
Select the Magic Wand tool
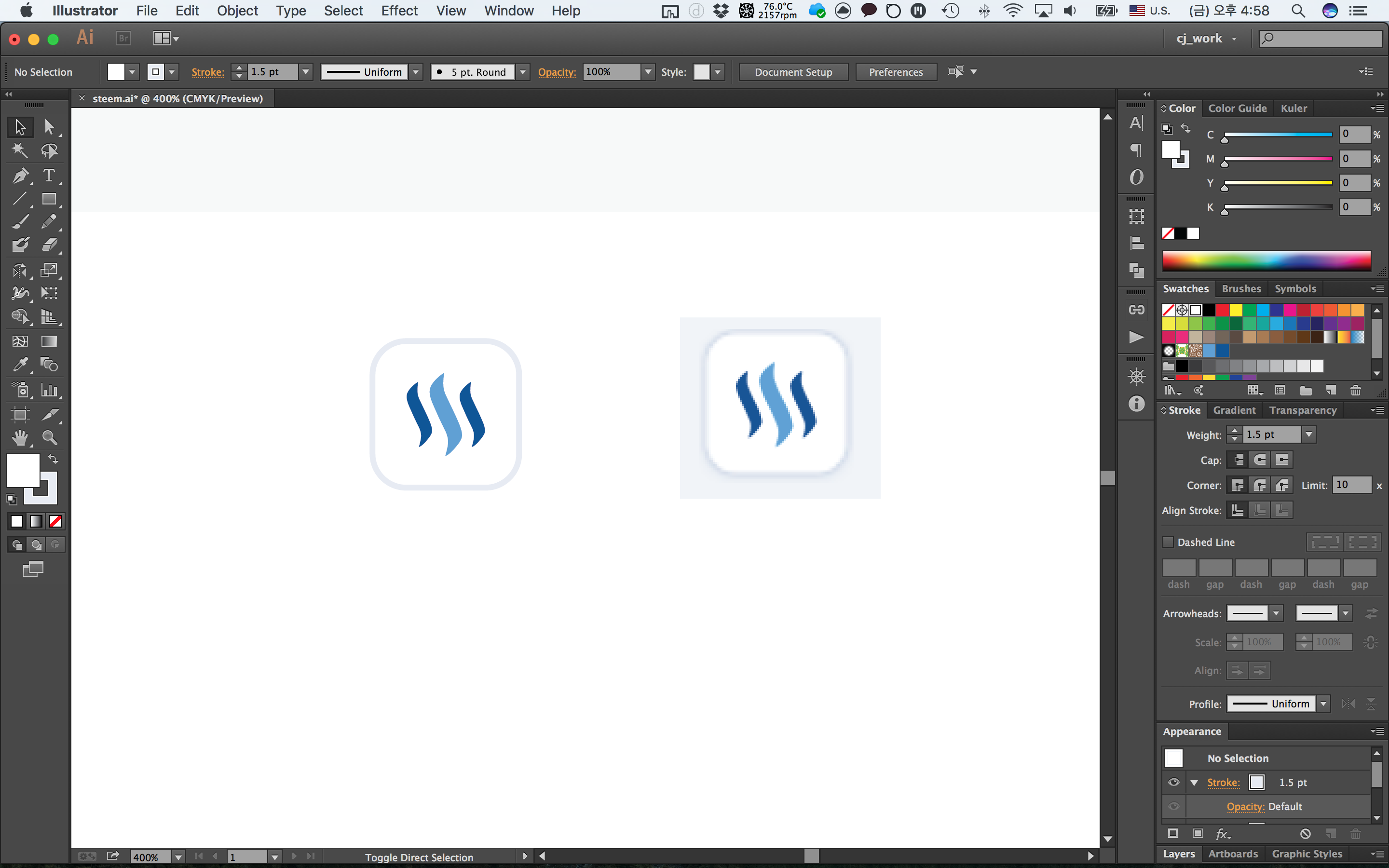(x=20, y=150)
